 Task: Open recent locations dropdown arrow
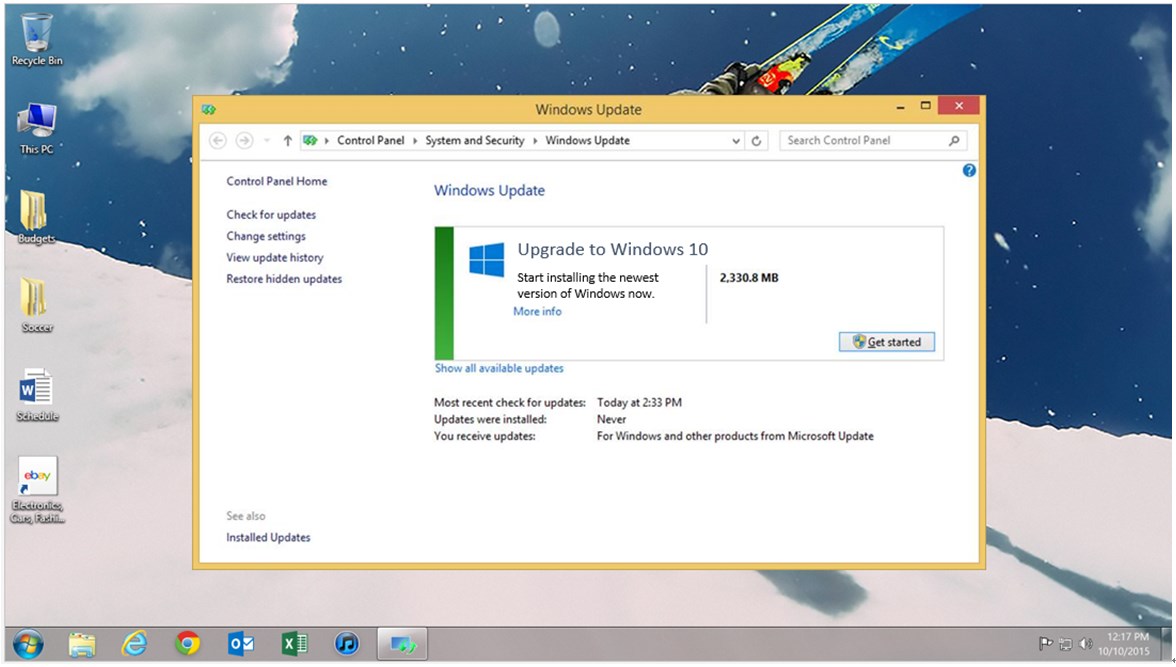coord(267,140)
